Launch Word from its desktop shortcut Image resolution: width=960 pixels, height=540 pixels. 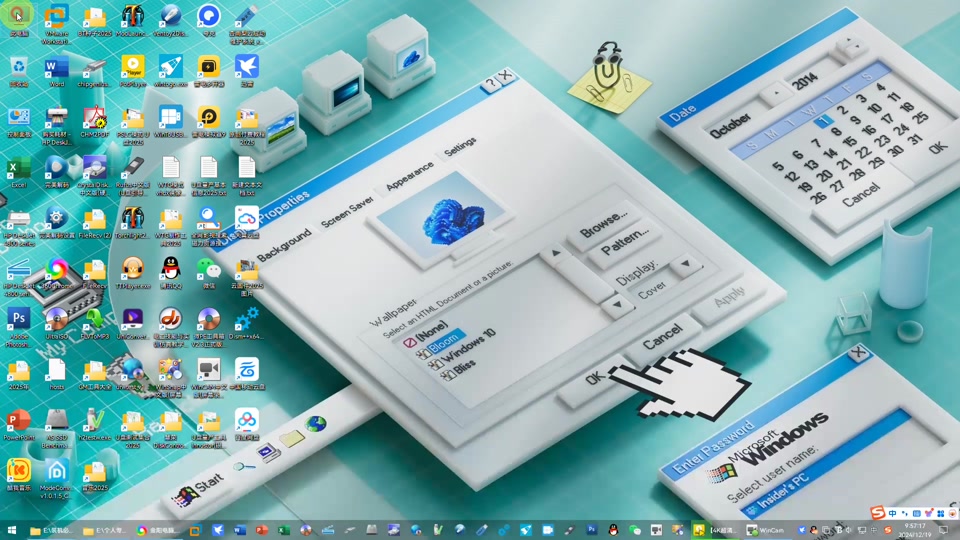(x=56, y=72)
